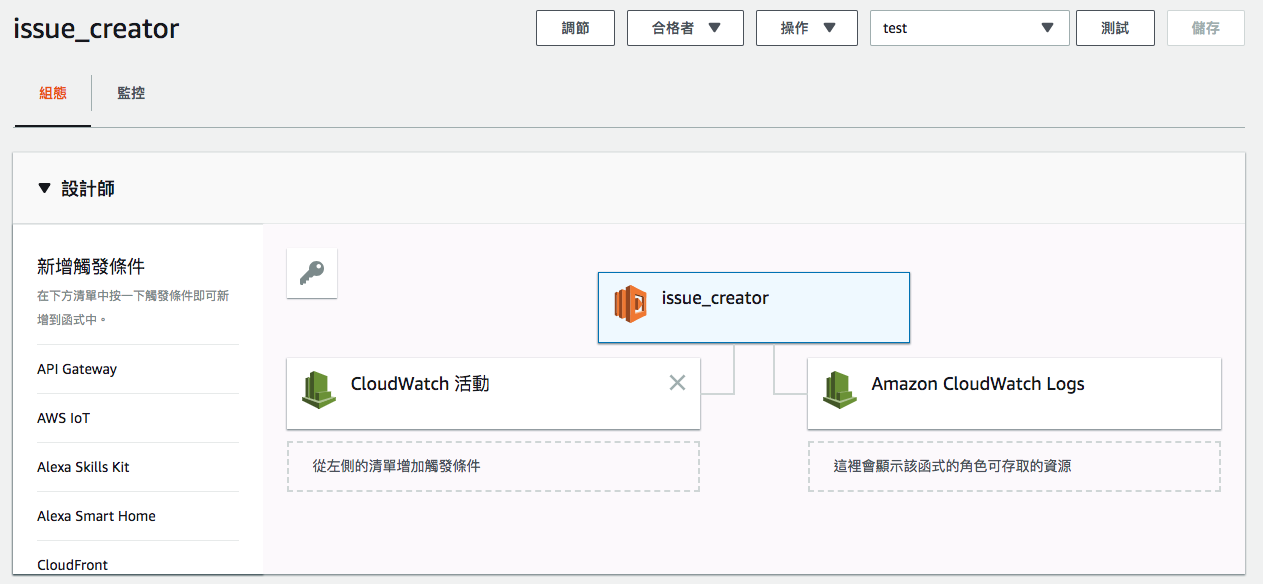Click the CloudWatch 活動 green icon
Viewport: 1263px width, 584px height.
point(318,390)
